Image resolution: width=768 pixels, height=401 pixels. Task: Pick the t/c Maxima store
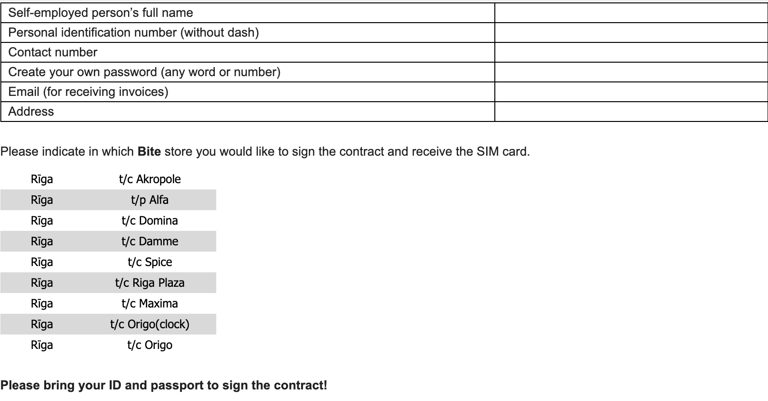pos(108,304)
